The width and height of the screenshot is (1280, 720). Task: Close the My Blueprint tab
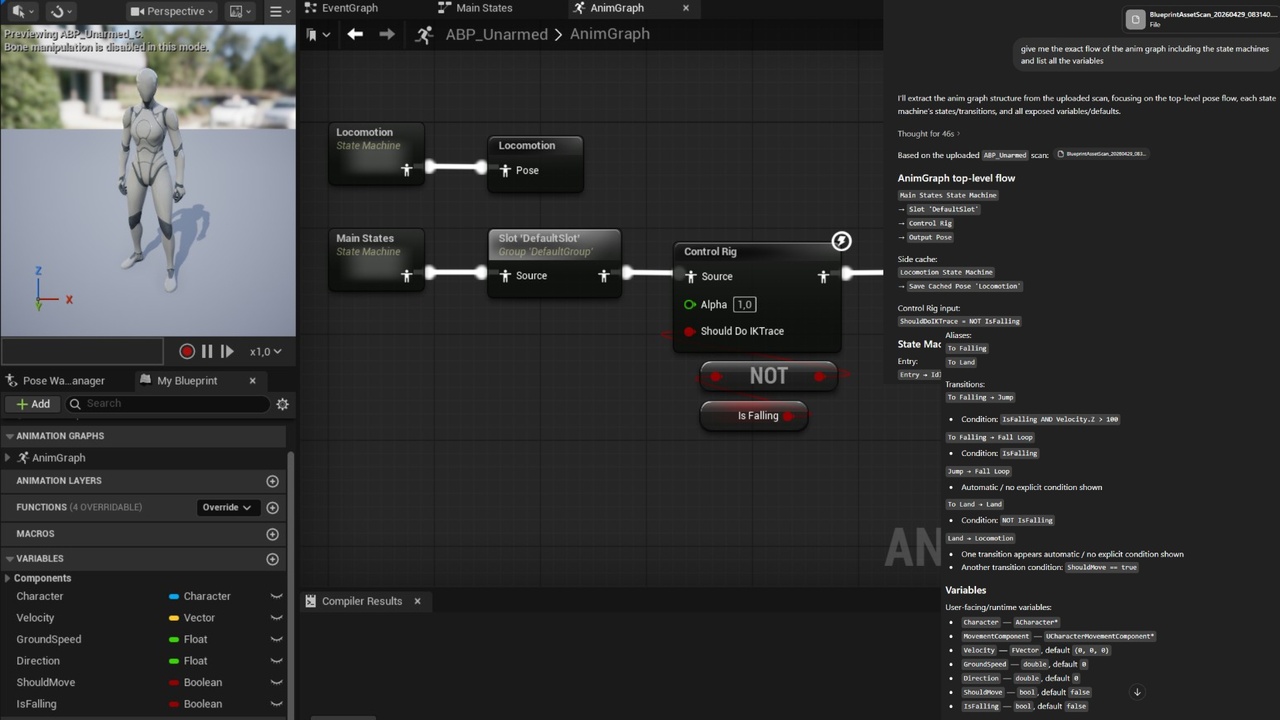tap(252, 380)
